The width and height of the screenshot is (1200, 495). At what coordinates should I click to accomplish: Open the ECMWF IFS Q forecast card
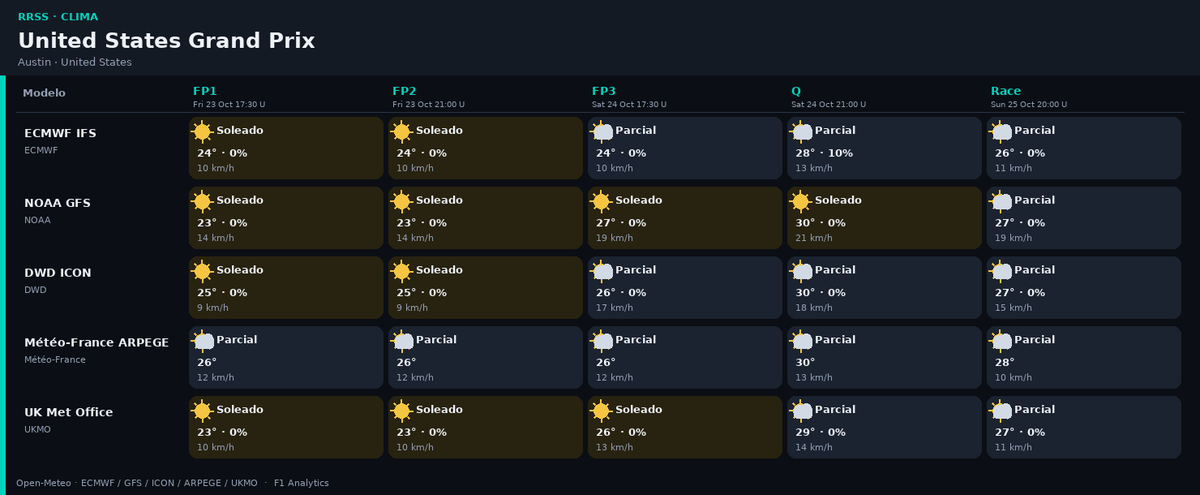pos(884,148)
